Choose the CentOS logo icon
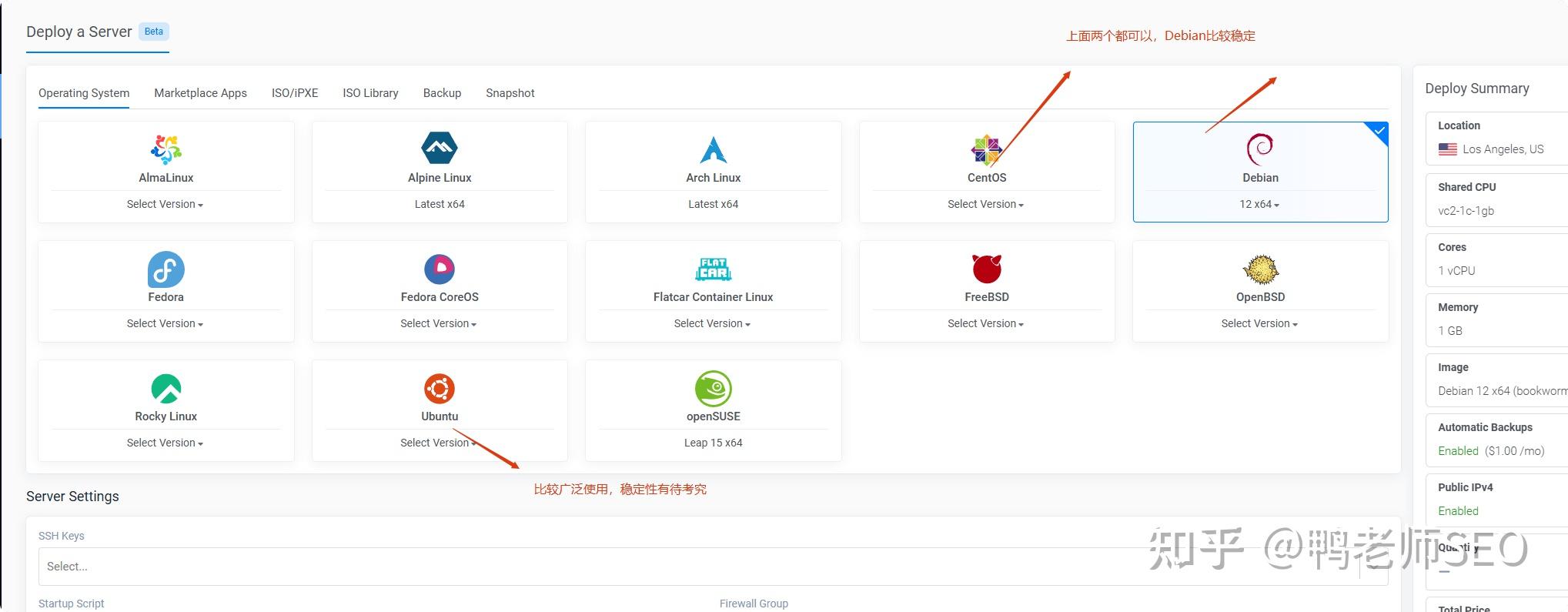 986,150
